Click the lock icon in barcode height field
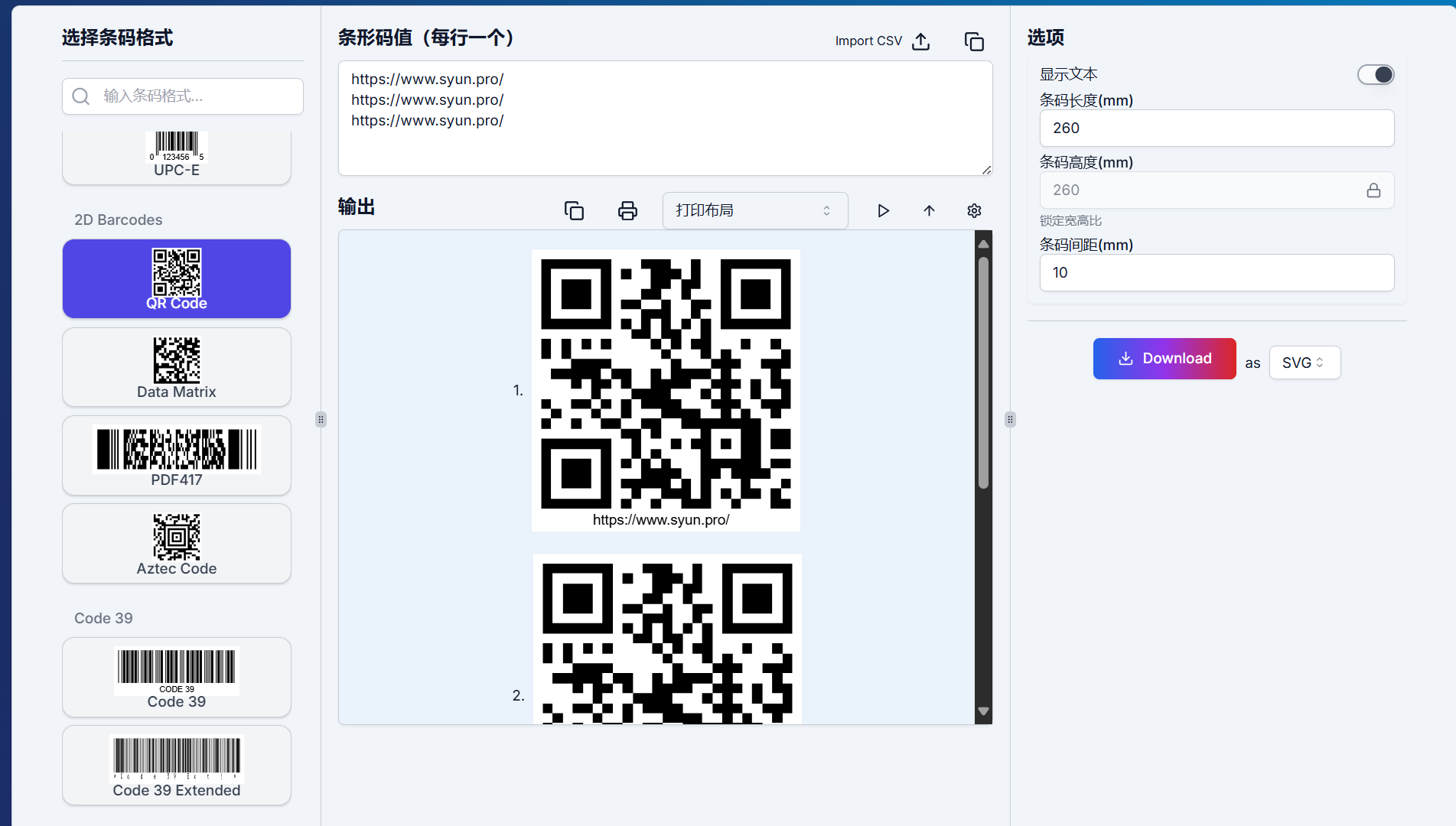The width and height of the screenshot is (1456, 826). pyautogui.click(x=1373, y=190)
